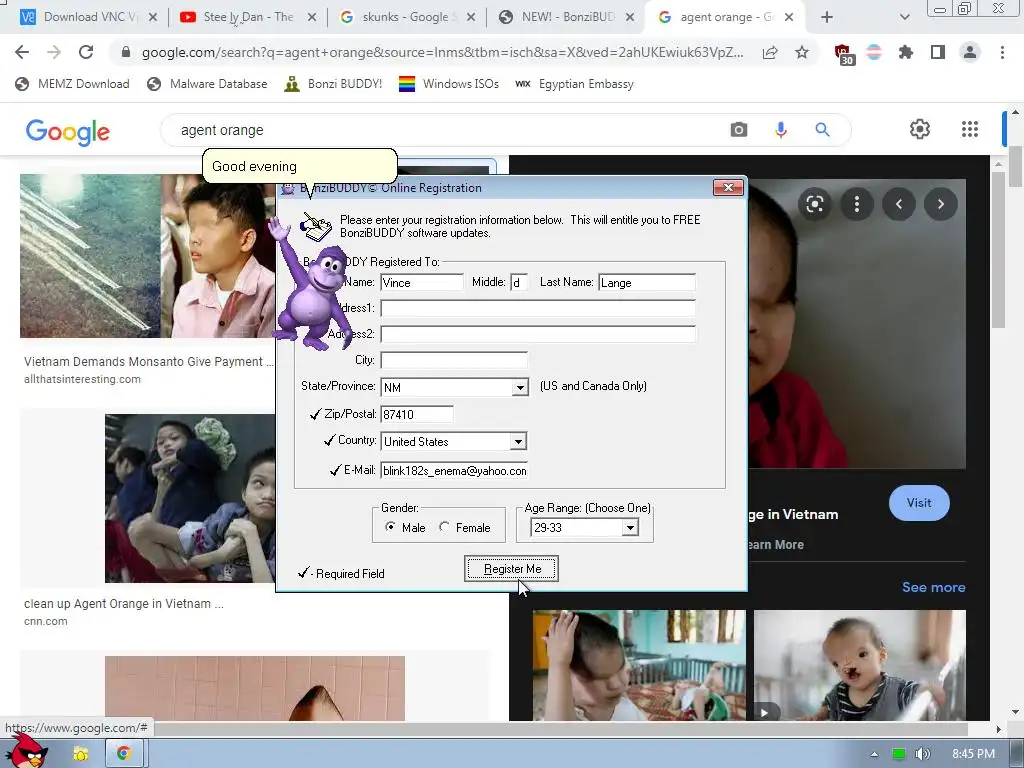Click the Google Lens icon on the preview image
This screenshot has width=1024, height=768.
click(814, 204)
